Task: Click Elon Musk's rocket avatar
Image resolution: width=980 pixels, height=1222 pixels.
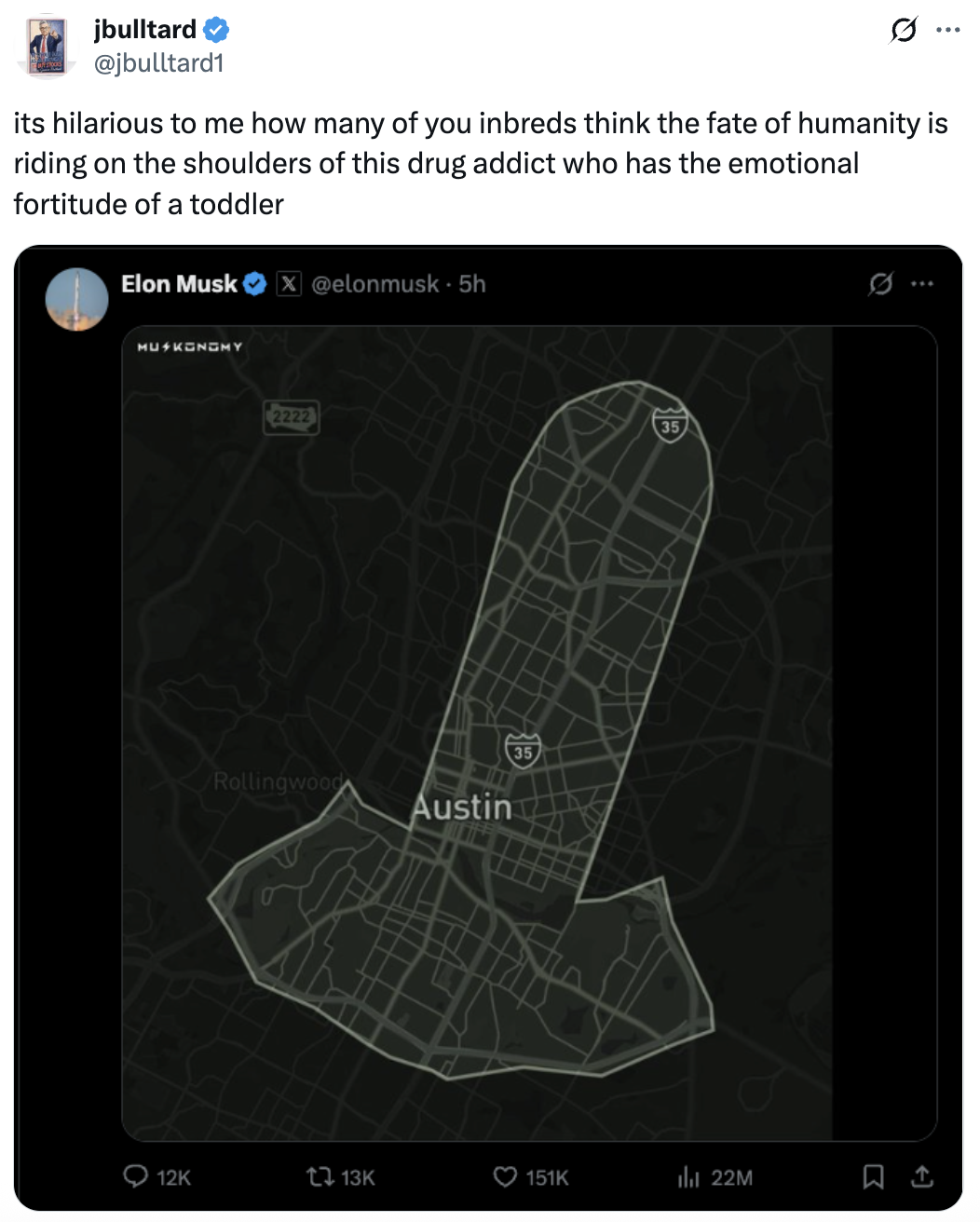Action: click(76, 299)
